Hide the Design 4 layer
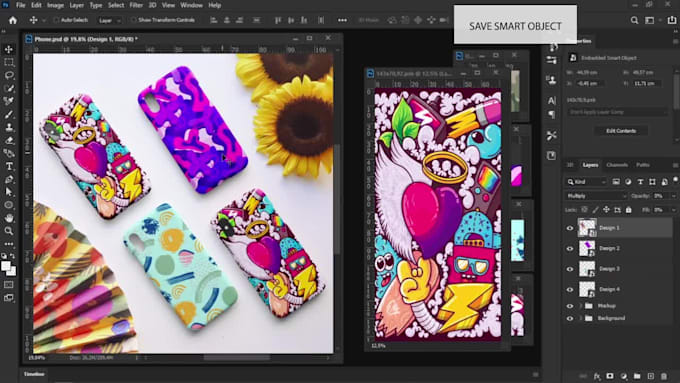Screen dimensions: 680x383 coord(570,289)
